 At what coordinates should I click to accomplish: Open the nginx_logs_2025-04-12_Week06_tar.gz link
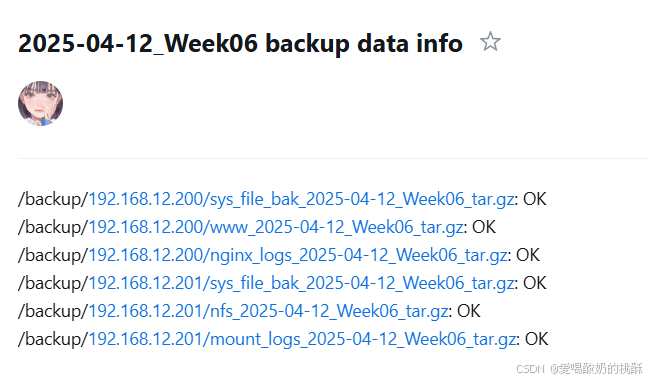pyautogui.click(x=298, y=256)
